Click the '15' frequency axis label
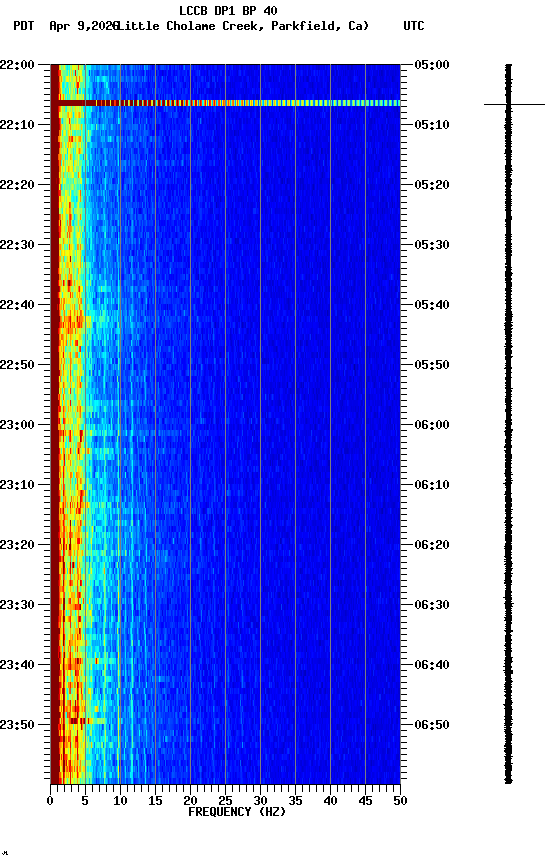Screen dimensions: 552x864 [x=155, y=801]
